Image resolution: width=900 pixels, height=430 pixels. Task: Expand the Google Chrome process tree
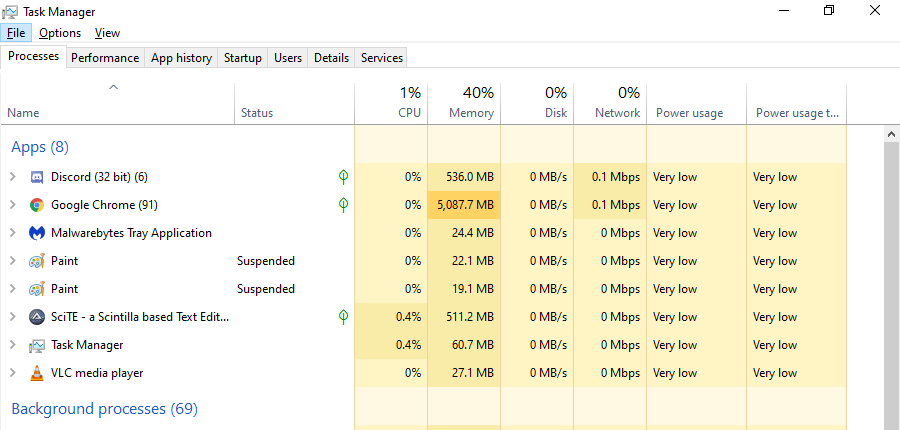(x=12, y=205)
